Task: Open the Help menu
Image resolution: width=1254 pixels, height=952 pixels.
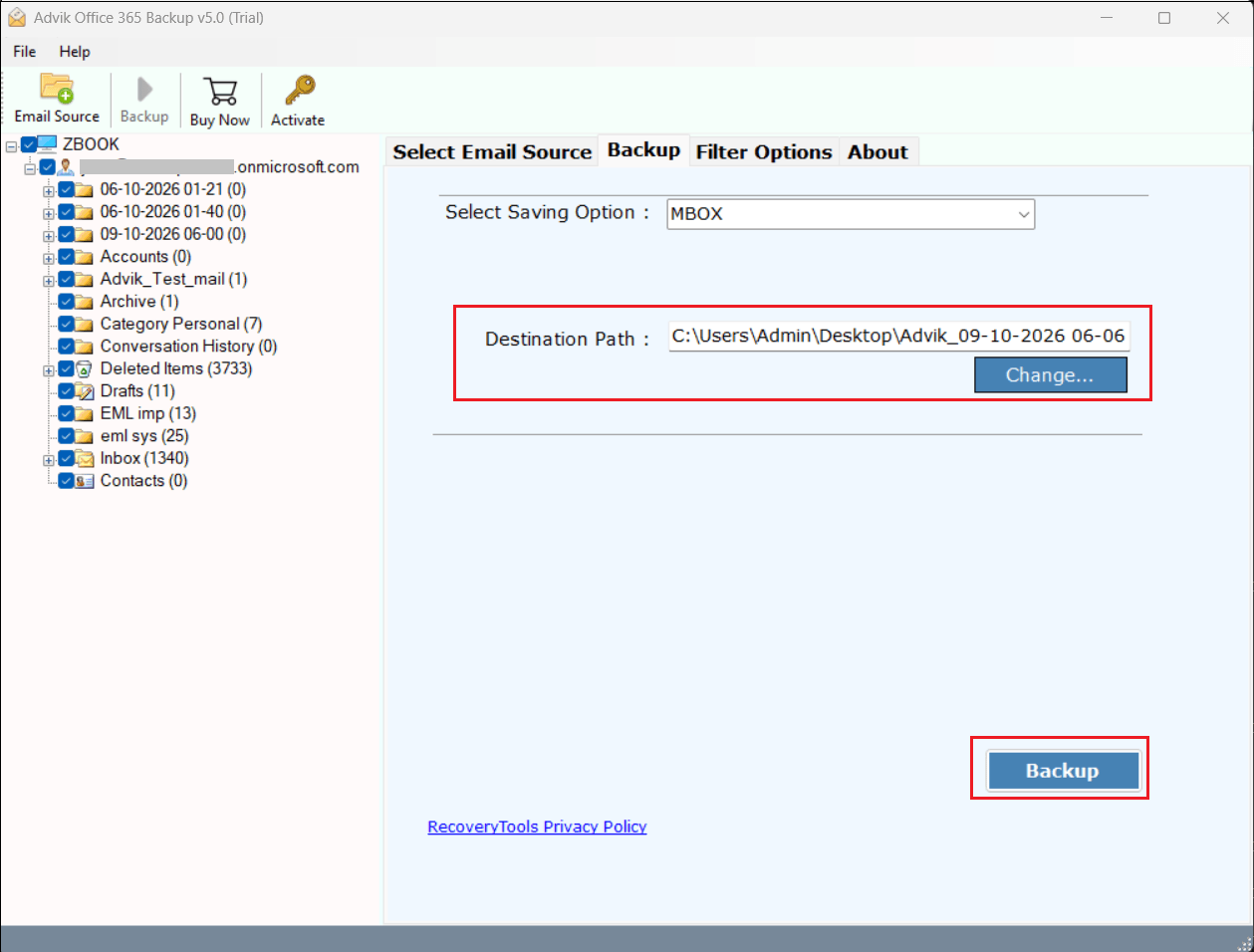Action: click(75, 52)
